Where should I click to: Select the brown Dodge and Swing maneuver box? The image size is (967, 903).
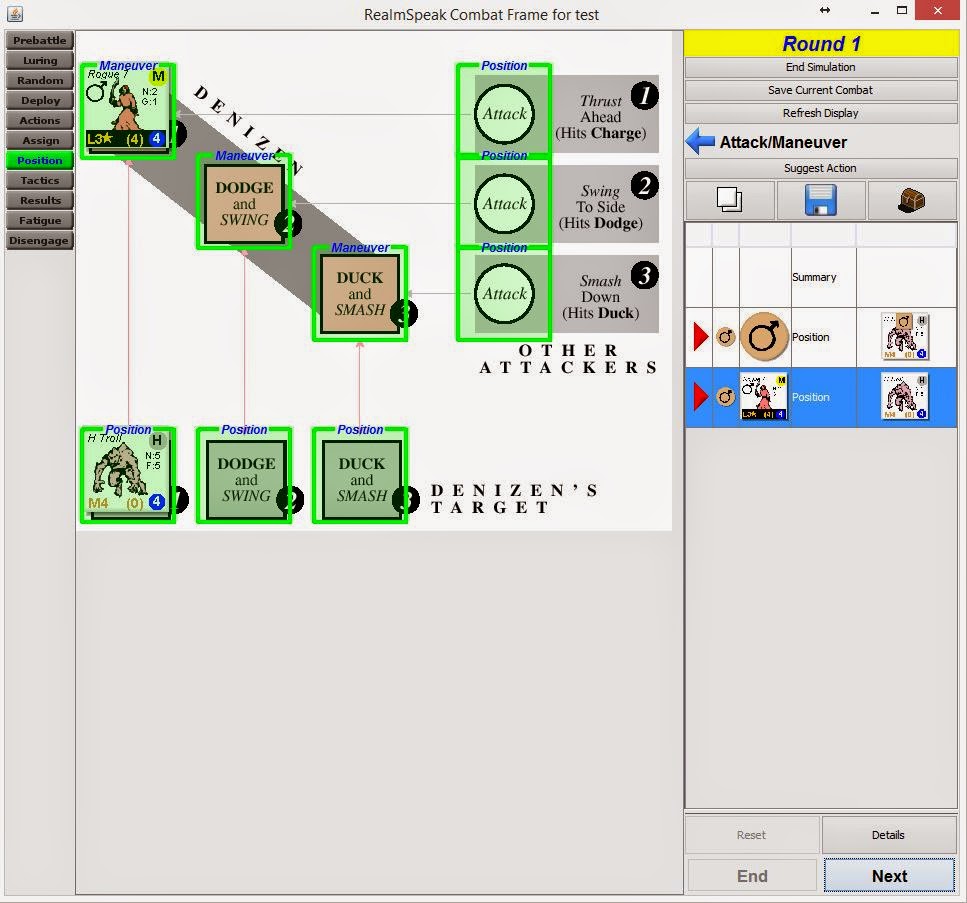click(x=244, y=204)
